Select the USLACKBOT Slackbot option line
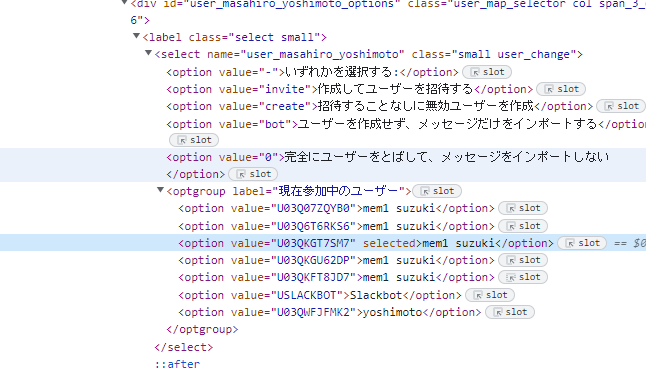Image resolution: width=646 pixels, height=372 pixels. coord(320,295)
